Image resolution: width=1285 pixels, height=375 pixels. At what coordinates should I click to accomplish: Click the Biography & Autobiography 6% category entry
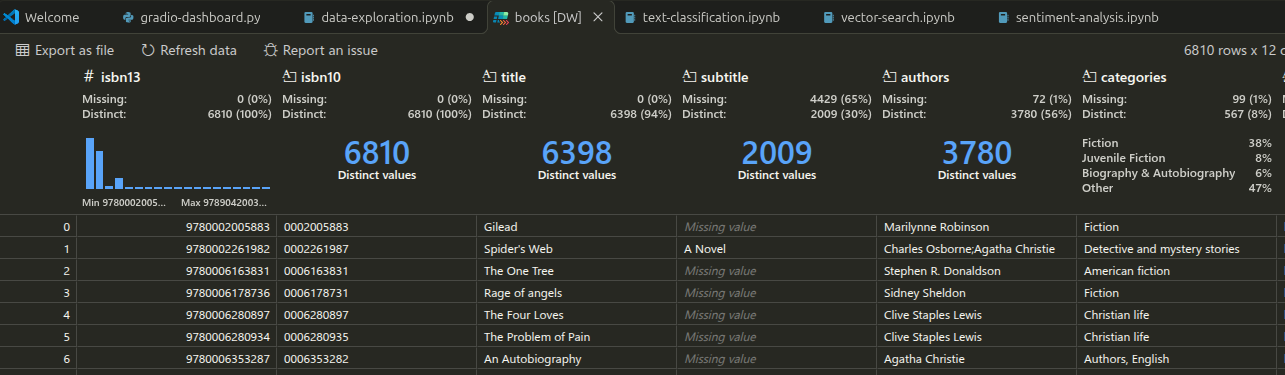1177,173
